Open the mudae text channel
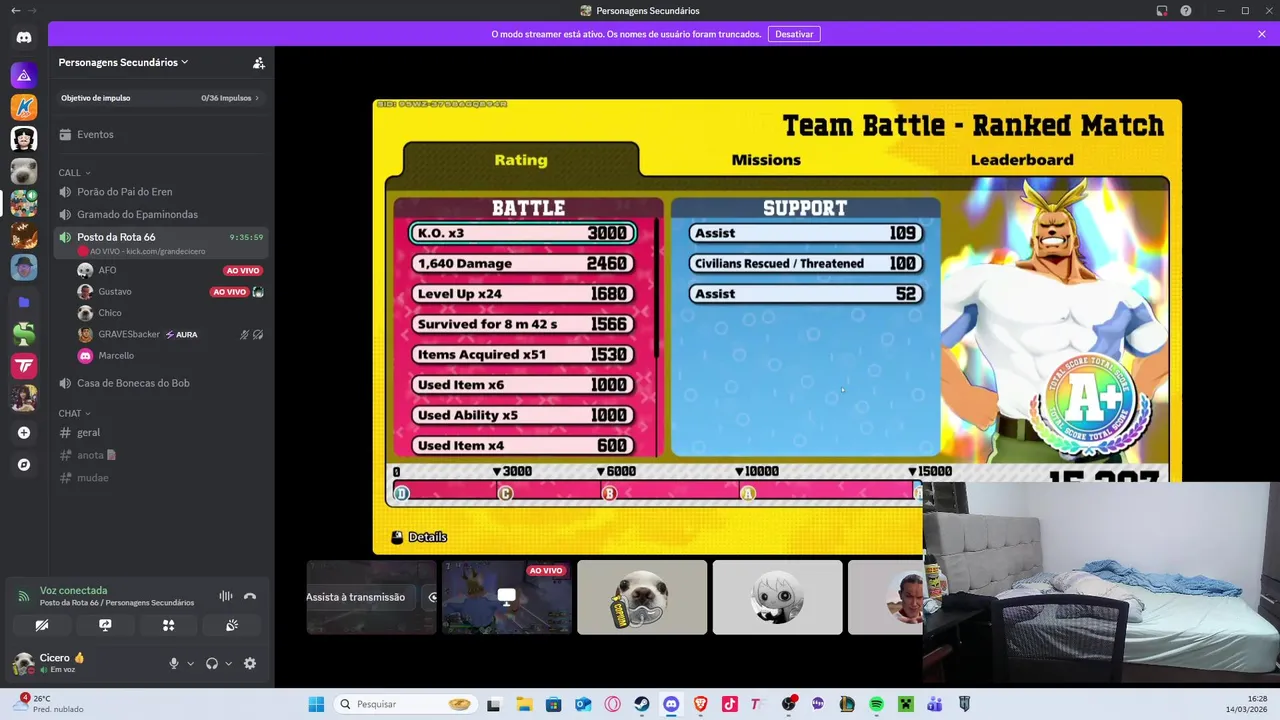The width and height of the screenshot is (1280, 720). (x=161, y=477)
